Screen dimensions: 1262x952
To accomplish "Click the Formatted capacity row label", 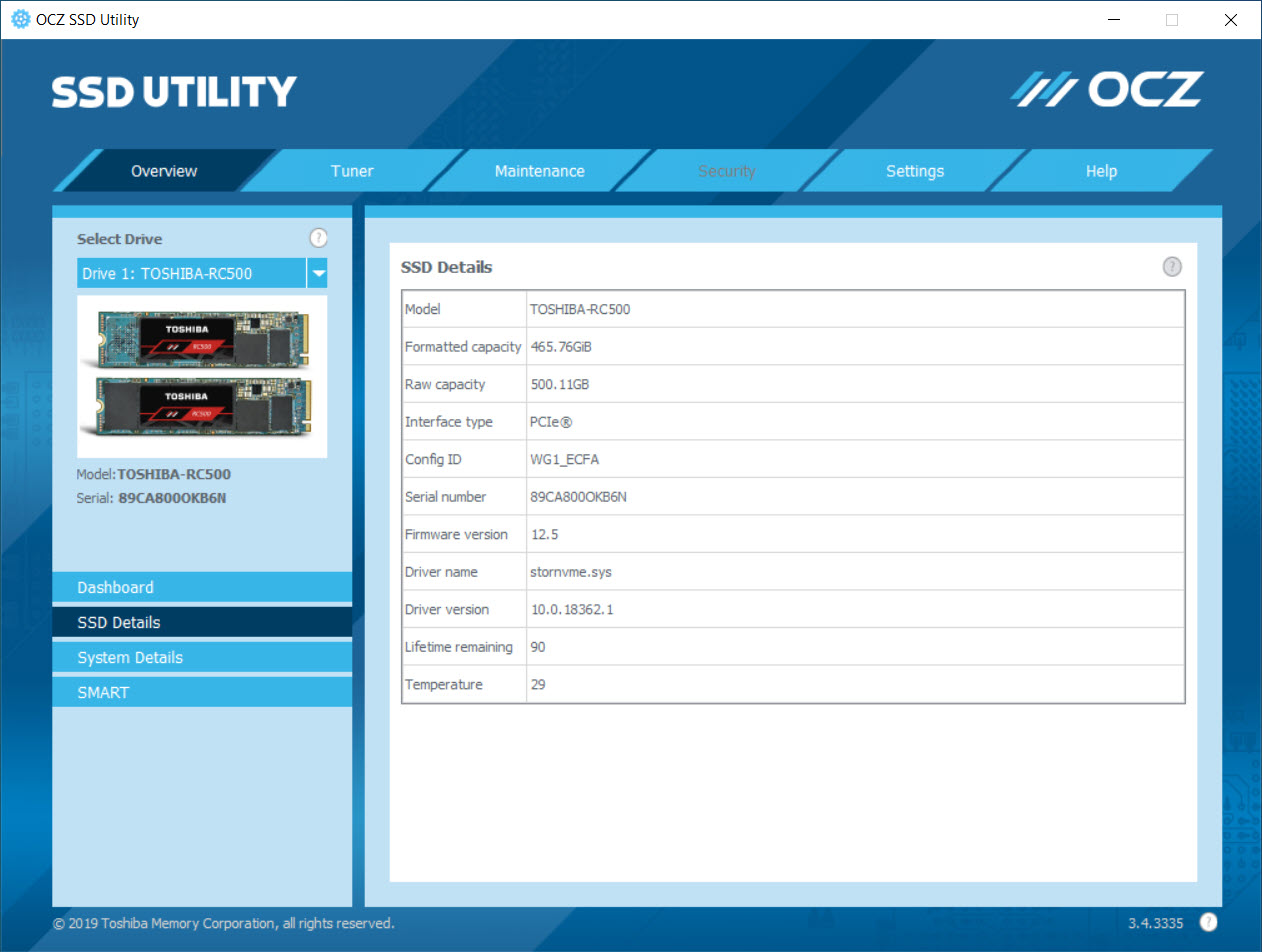I will coord(463,347).
